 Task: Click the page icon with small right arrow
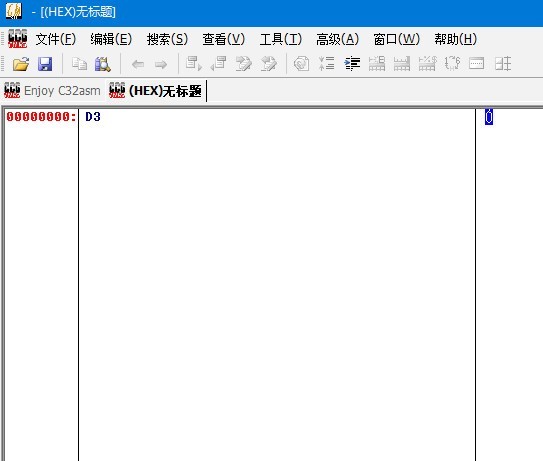coord(193,64)
